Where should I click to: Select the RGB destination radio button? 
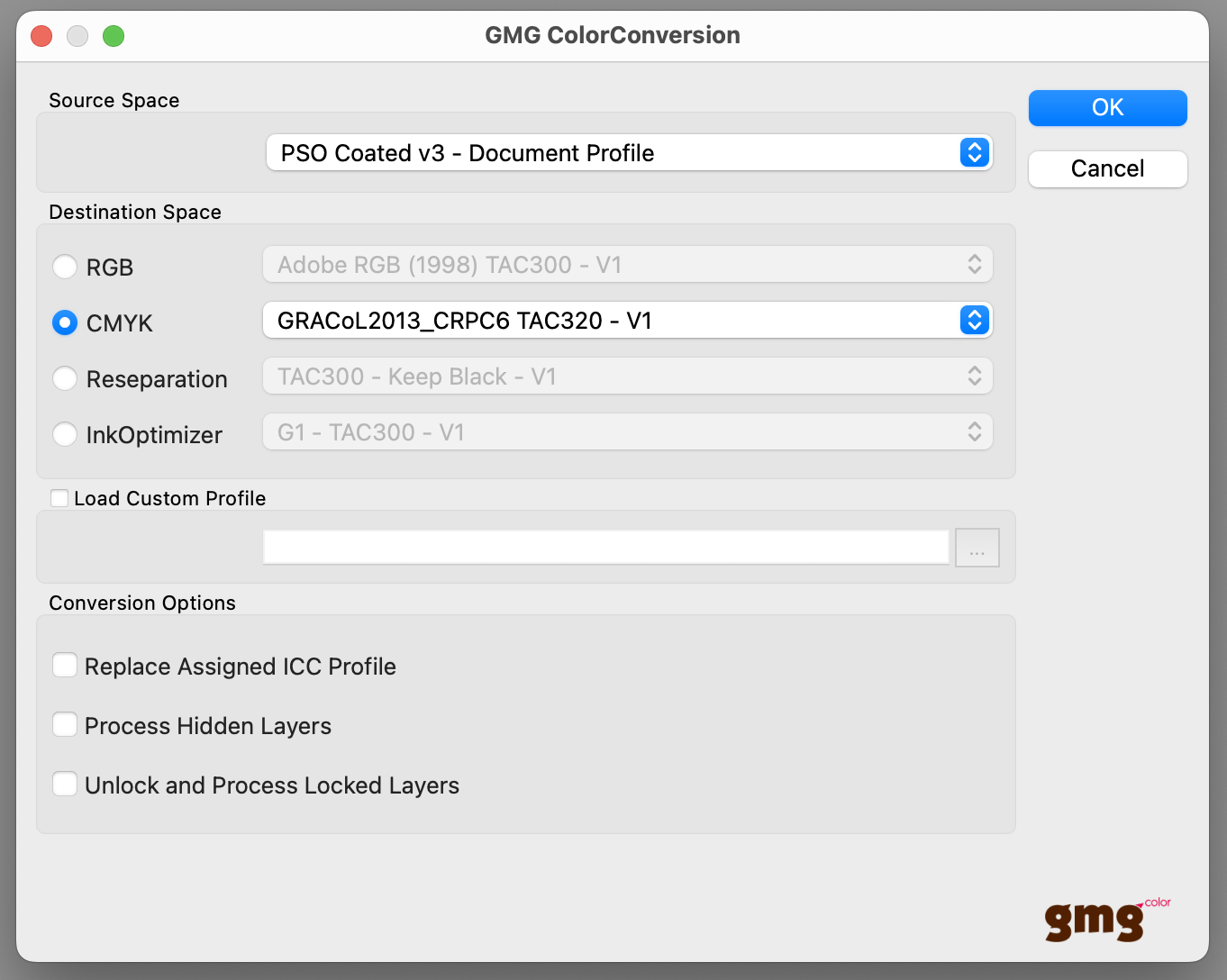(x=65, y=267)
